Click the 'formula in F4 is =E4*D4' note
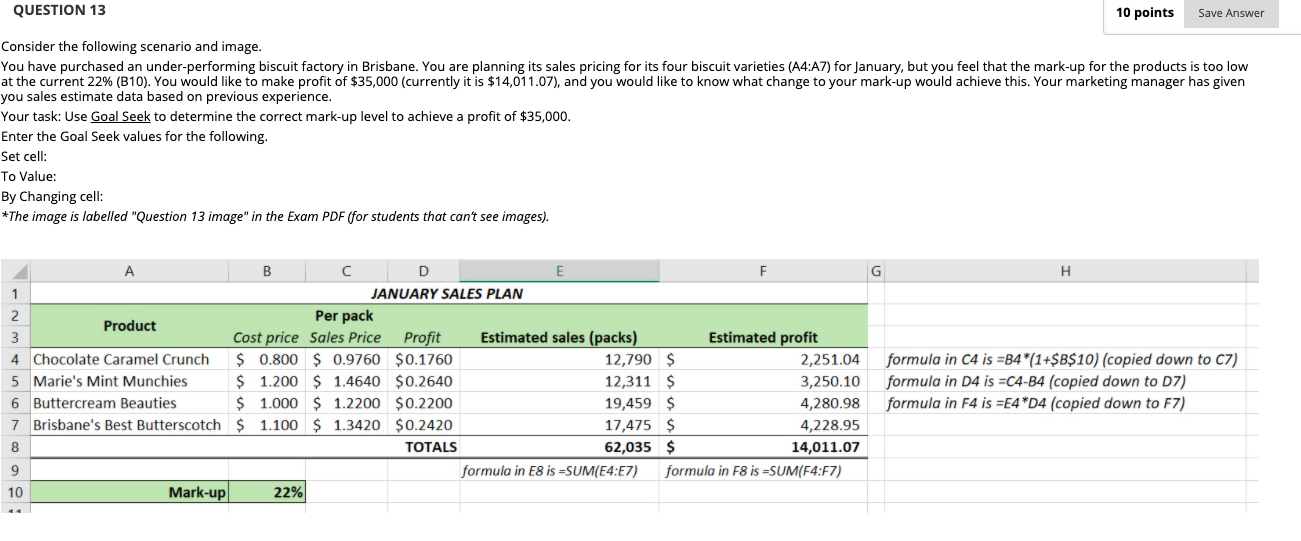Viewport: 1301px width, 541px height. 1036,404
